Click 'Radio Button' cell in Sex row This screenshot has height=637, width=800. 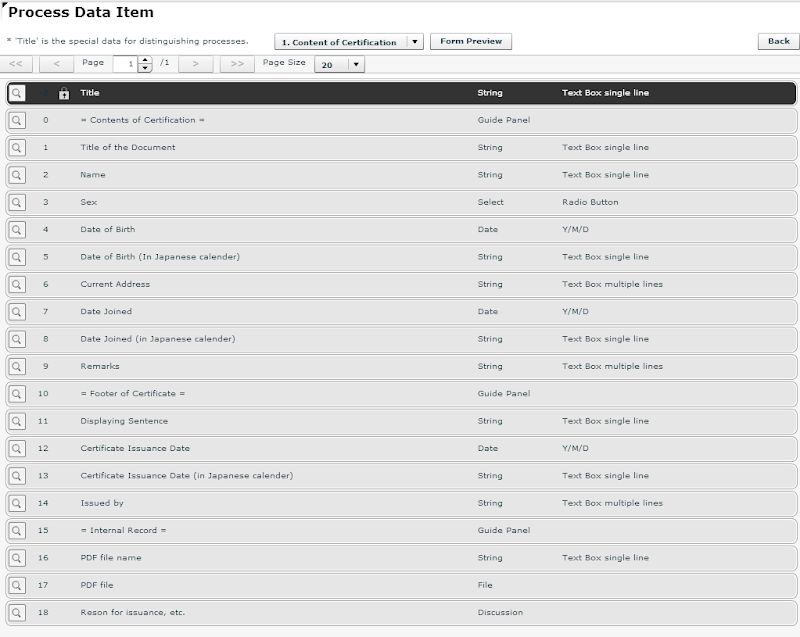coord(590,202)
